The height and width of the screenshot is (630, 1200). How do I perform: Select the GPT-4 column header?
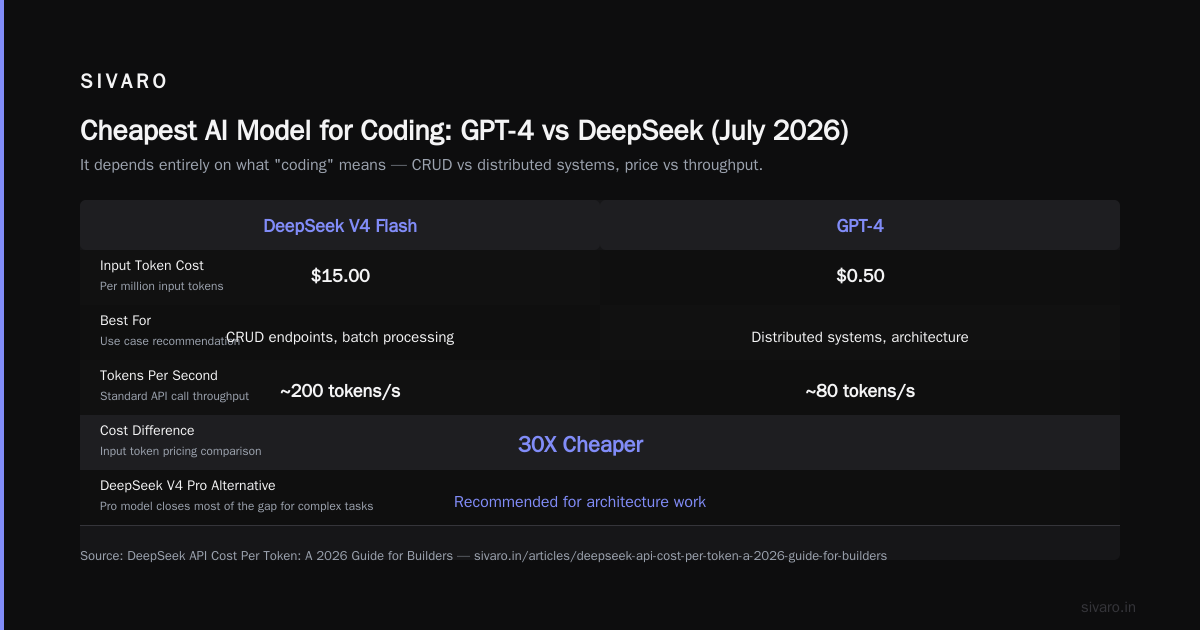tap(860, 226)
